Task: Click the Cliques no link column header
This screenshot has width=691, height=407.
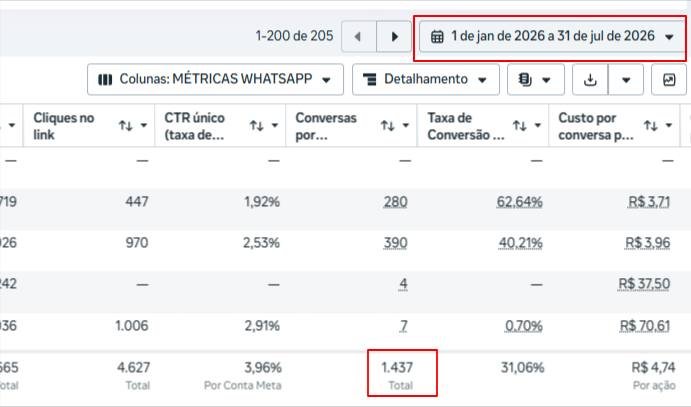Action: (64, 126)
